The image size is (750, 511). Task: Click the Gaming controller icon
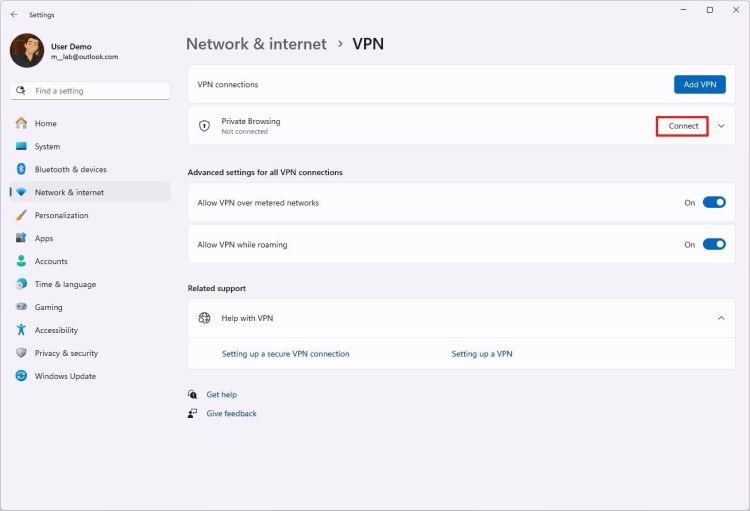coord(20,307)
